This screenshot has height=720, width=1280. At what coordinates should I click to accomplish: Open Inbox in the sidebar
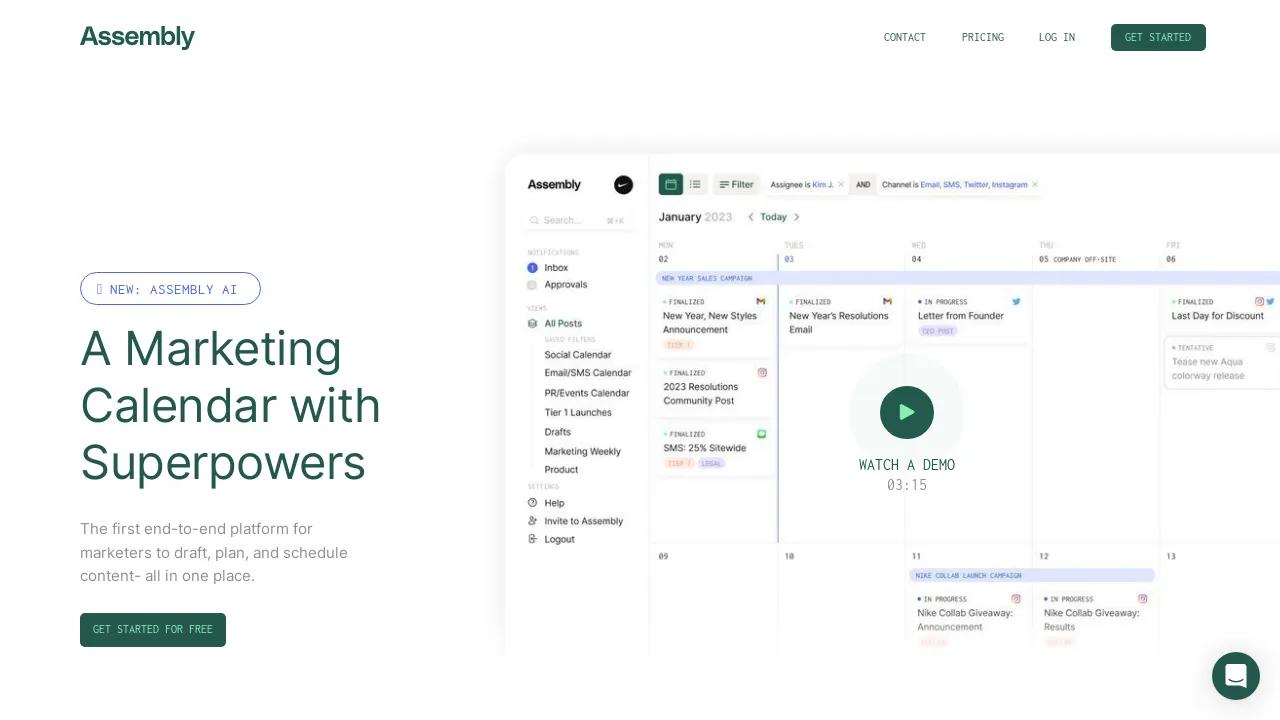[556, 268]
